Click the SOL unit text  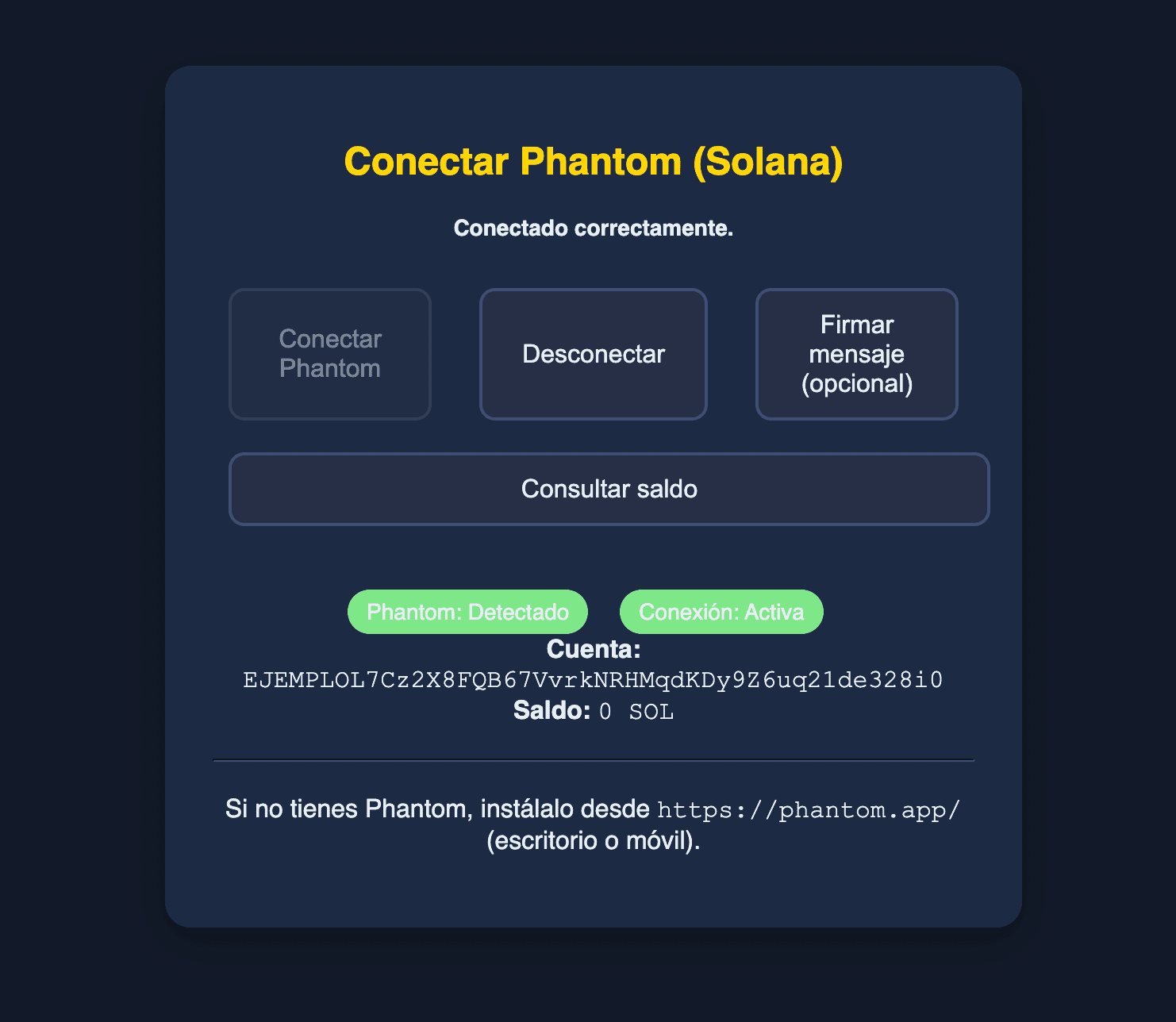click(x=651, y=713)
